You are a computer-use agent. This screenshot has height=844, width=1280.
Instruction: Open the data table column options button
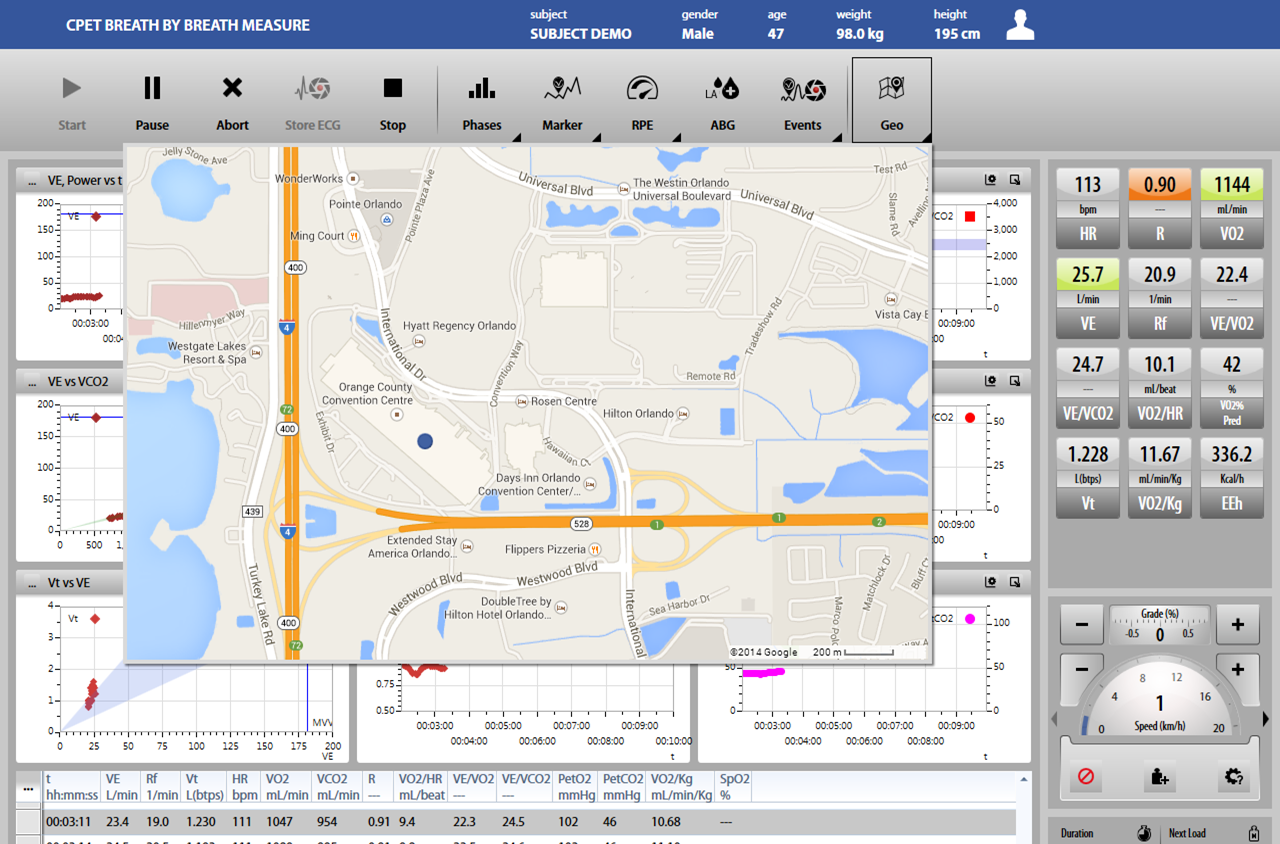coord(27,788)
